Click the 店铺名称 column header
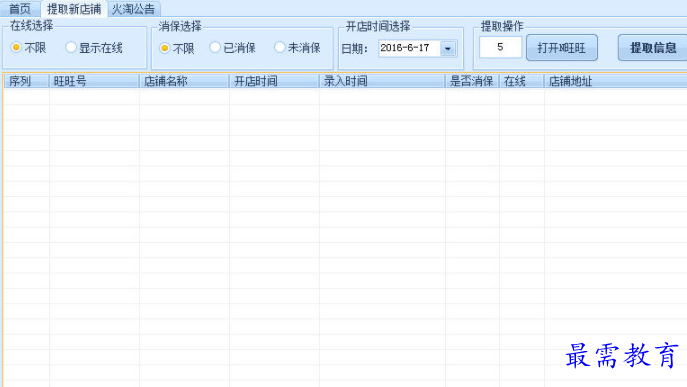687x387 pixels. coord(184,81)
